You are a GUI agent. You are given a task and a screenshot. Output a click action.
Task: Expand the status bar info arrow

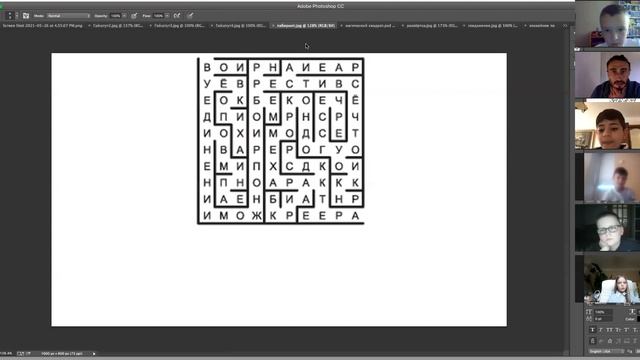tap(94, 353)
